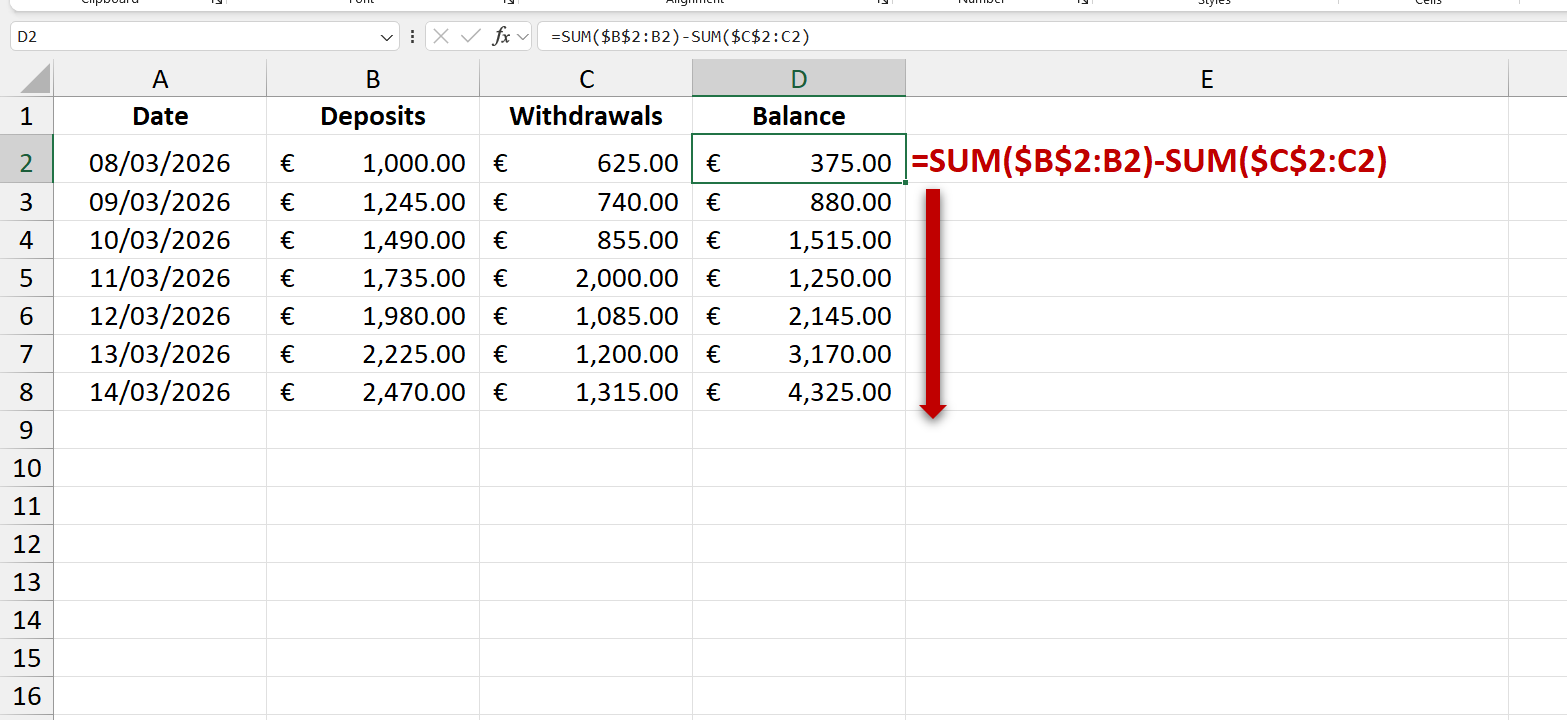Click the balance cell 375.00
The height and width of the screenshot is (720, 1567).
point(799,159)
